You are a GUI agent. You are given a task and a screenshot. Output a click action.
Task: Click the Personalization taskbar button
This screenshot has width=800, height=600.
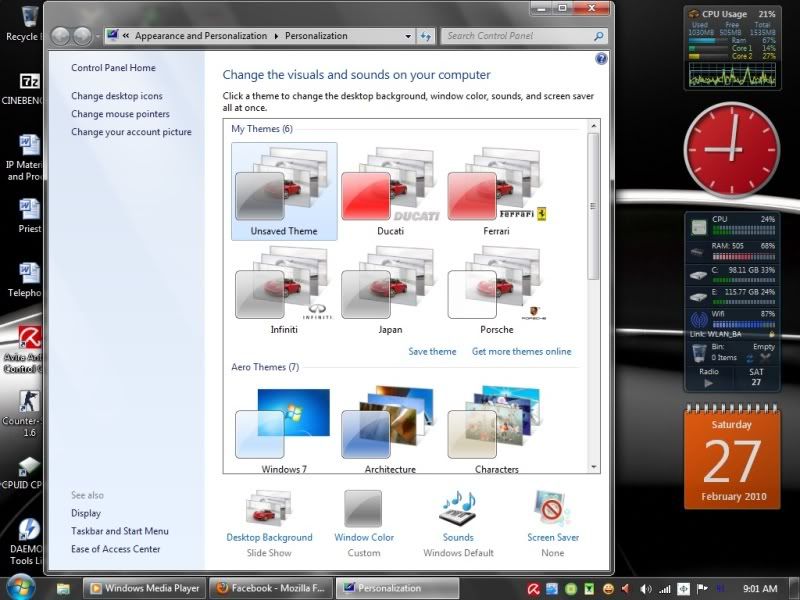pyautogui.click(x=397, y=588)
